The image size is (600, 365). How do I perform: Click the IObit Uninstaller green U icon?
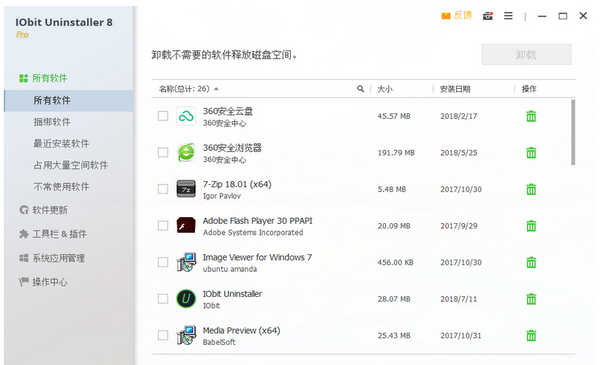pos(186,299)
